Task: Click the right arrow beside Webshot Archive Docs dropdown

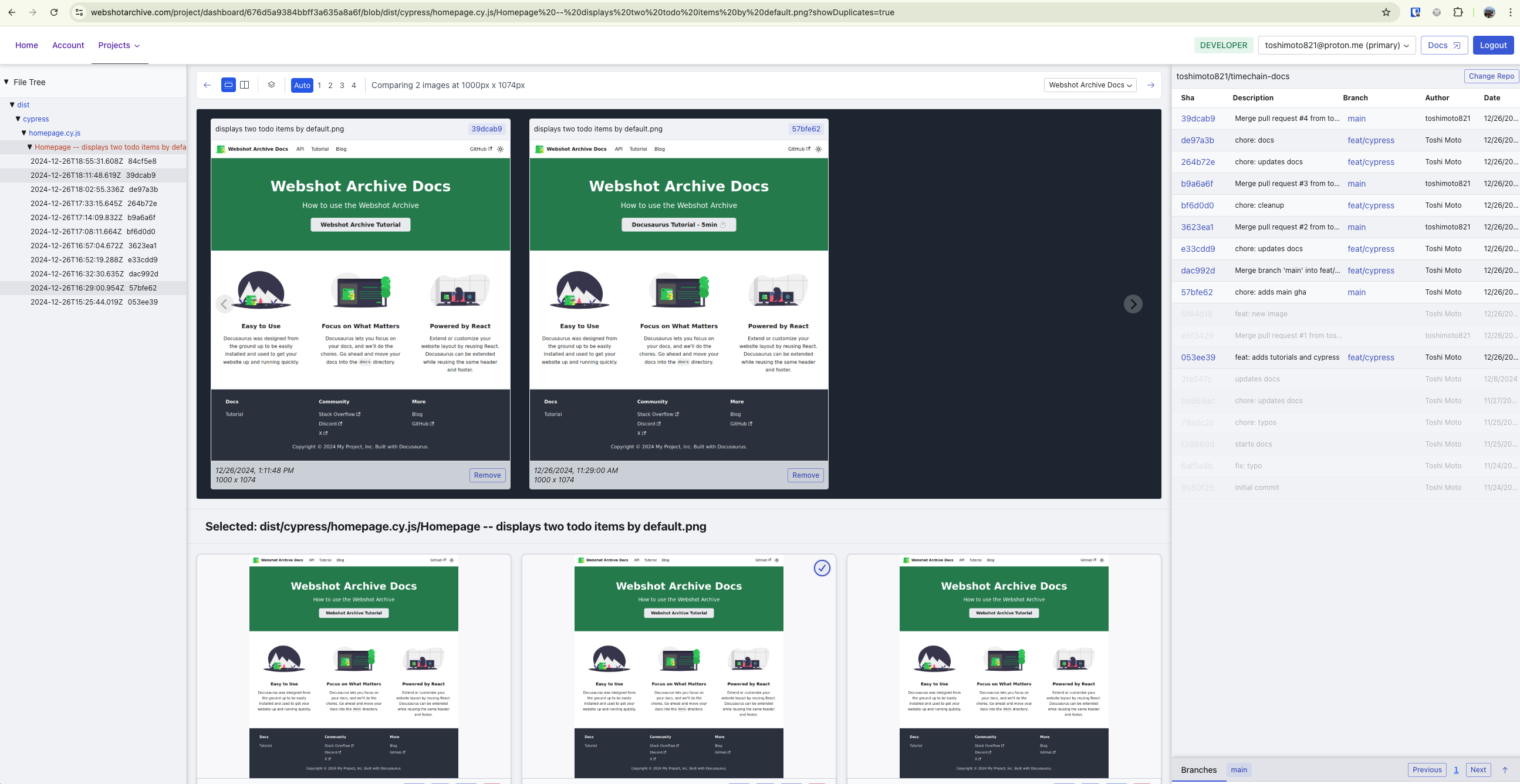Action: coord(1150,85)
